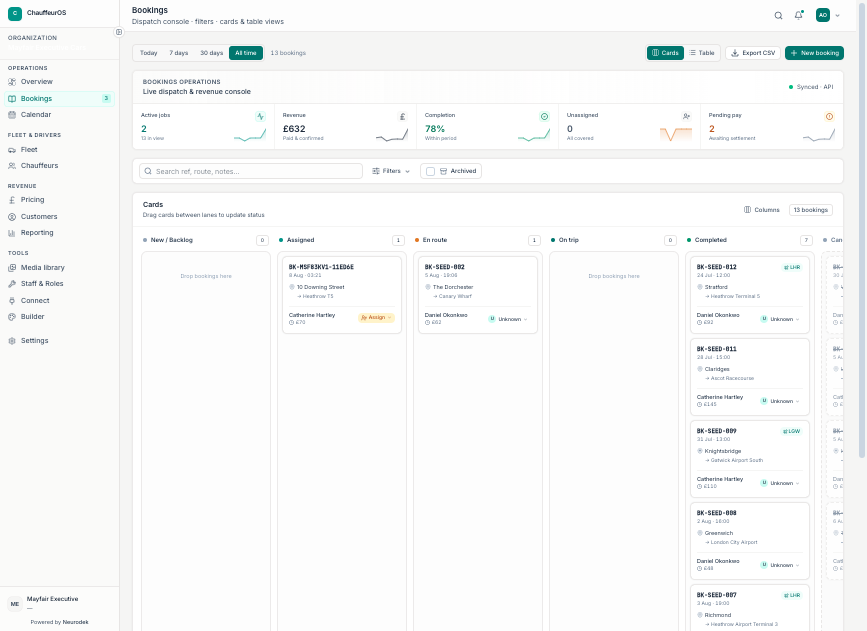Open Unknown dropdown on BK-SEED-009 card
The image size is (867, 631).
tap(780, 483)
